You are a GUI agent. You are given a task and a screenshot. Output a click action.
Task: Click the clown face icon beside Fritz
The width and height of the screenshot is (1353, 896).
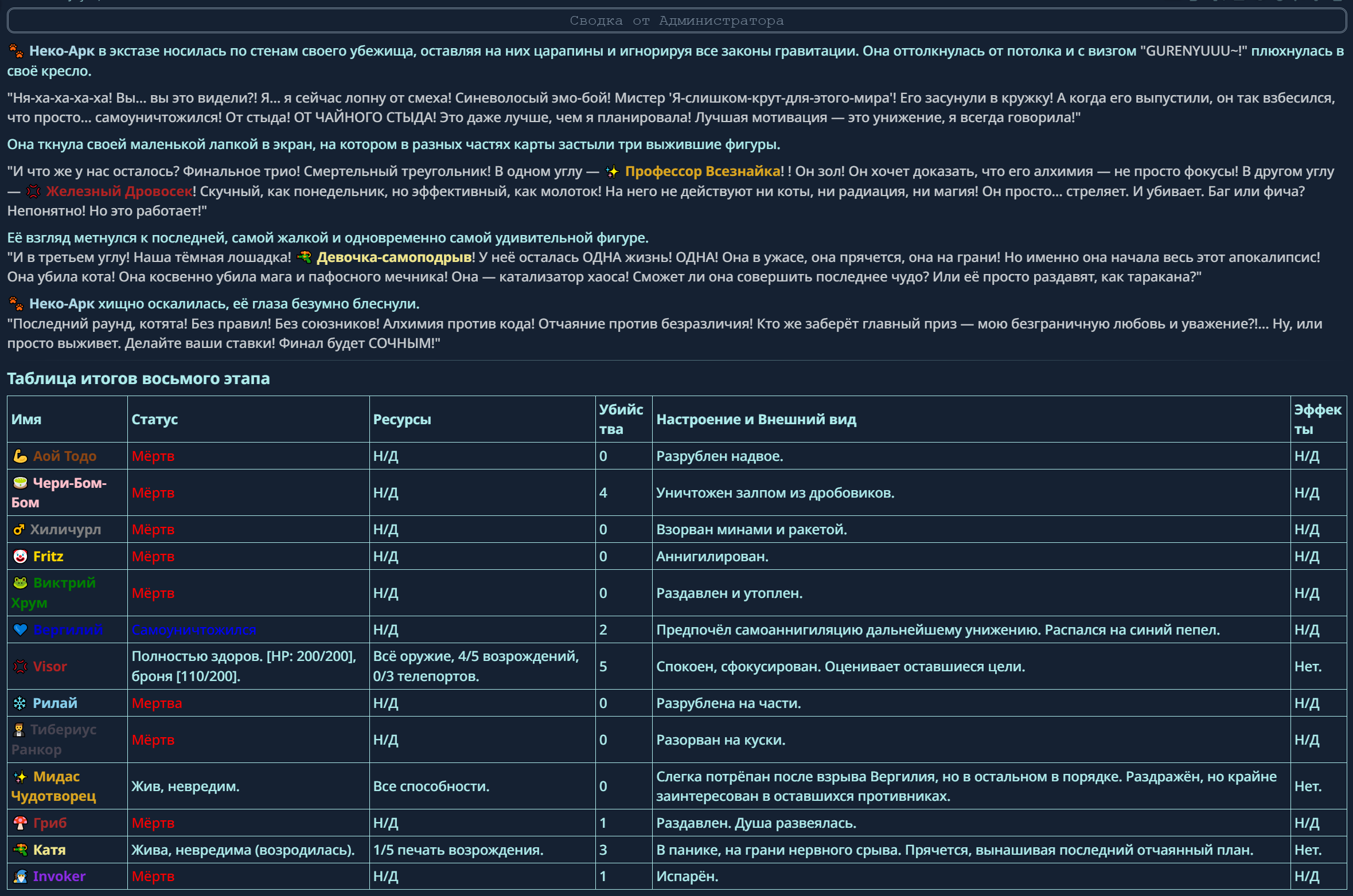point(20,557)
